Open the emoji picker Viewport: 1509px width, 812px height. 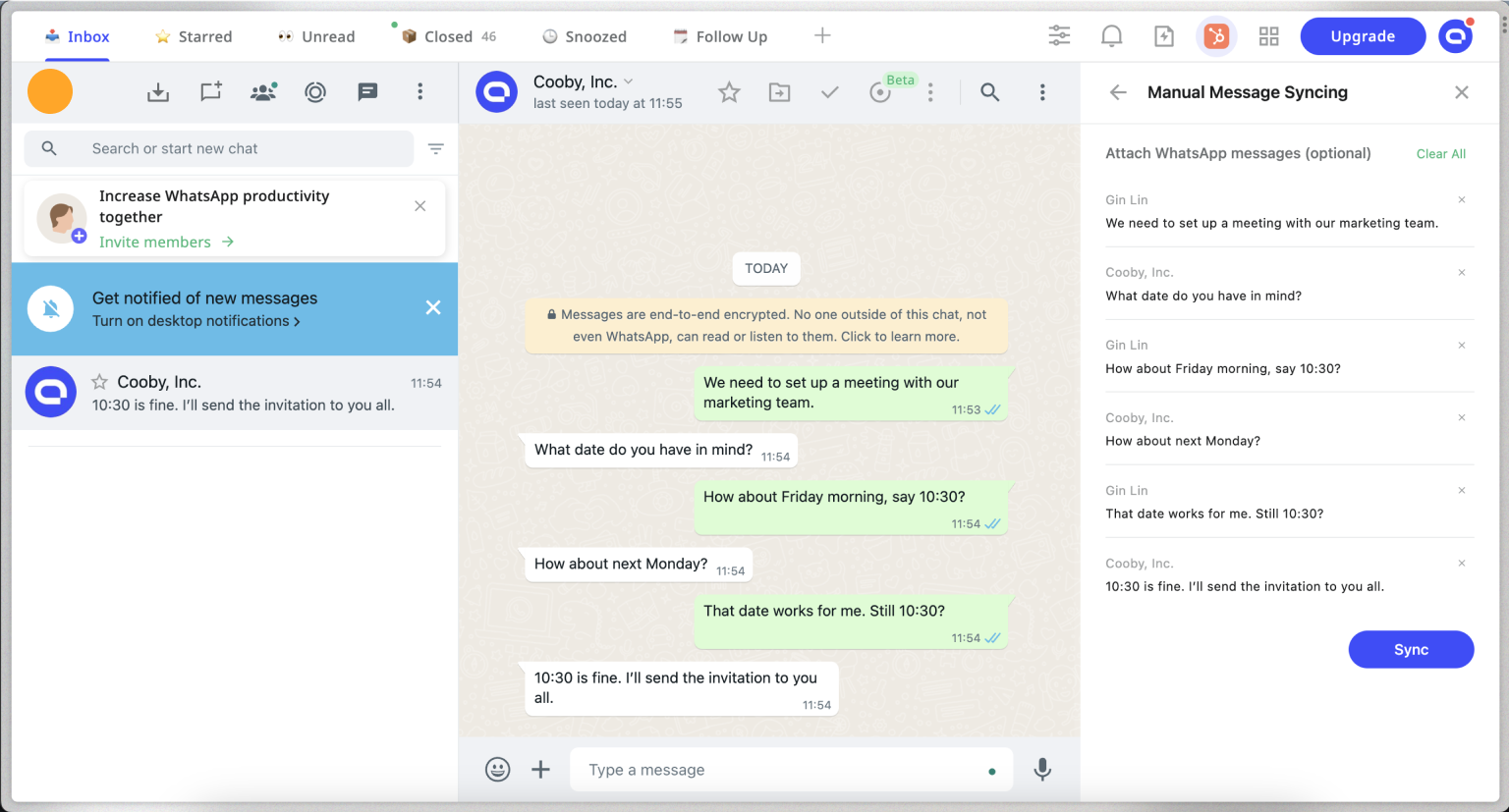click(498, 770)
